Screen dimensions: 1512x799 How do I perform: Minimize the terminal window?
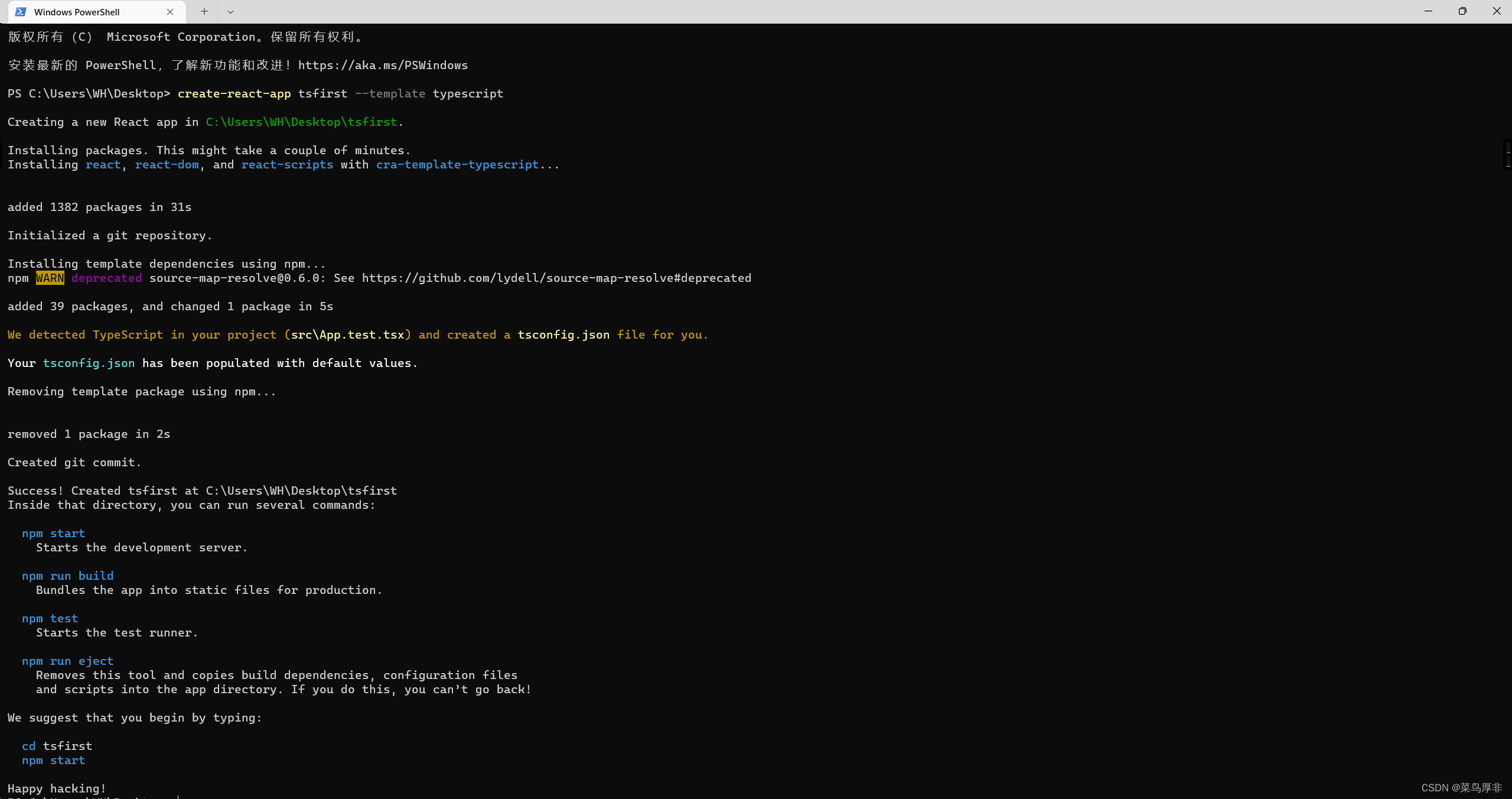[1428, 11]
